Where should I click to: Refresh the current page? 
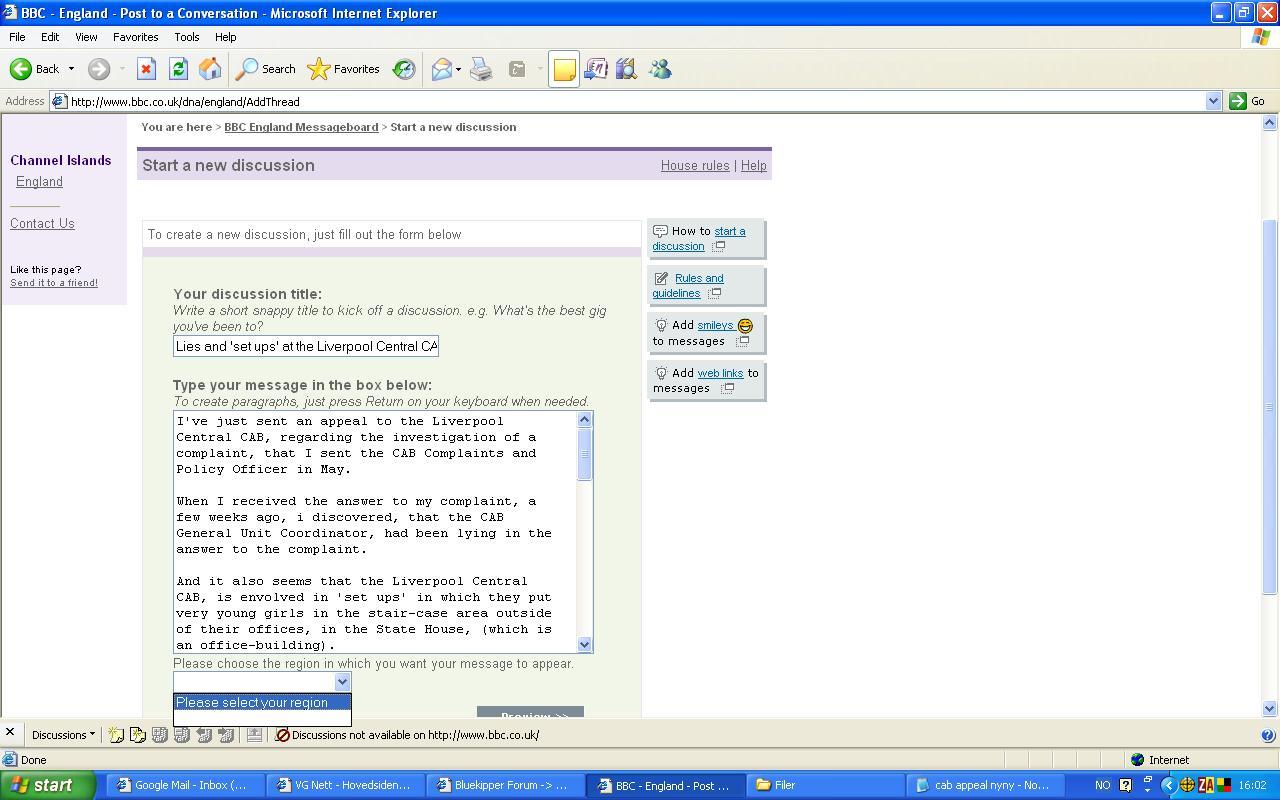click(x=178, y=69)
